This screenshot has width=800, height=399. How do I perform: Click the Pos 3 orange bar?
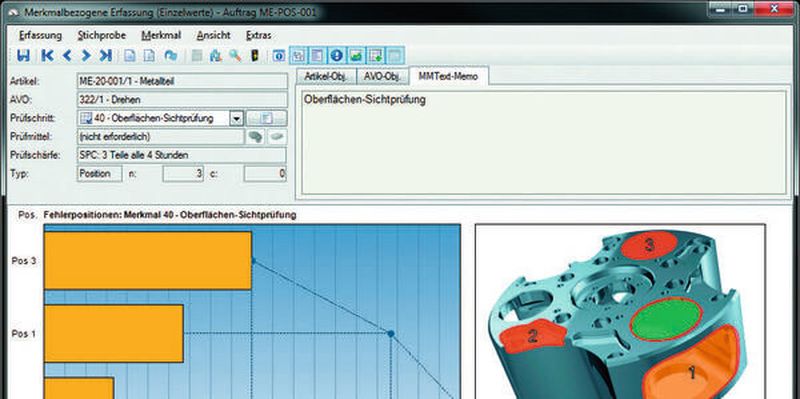point(148,261)
